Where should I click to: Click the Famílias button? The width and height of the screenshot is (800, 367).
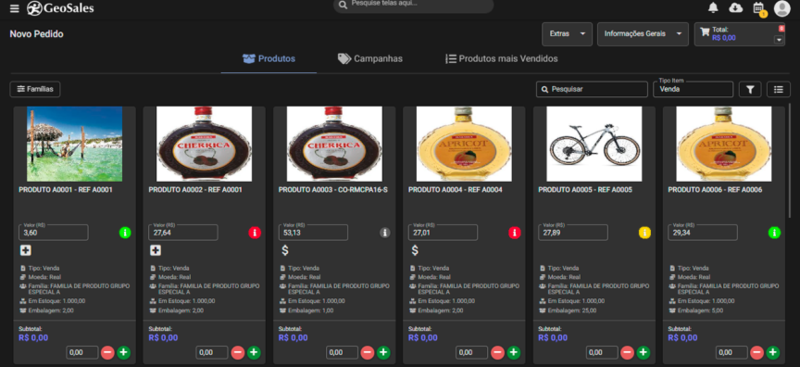tap(35, 89)
